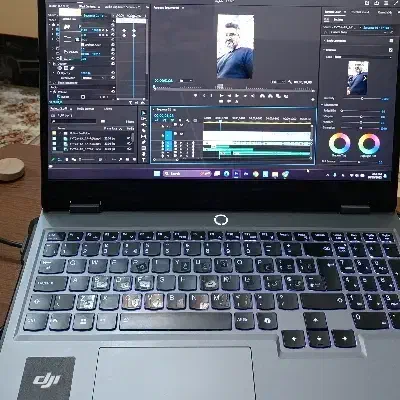Switch to the Lumetri Color panel tab
The width and height of the screenshot is (400, 400).
tap(333, 12)
